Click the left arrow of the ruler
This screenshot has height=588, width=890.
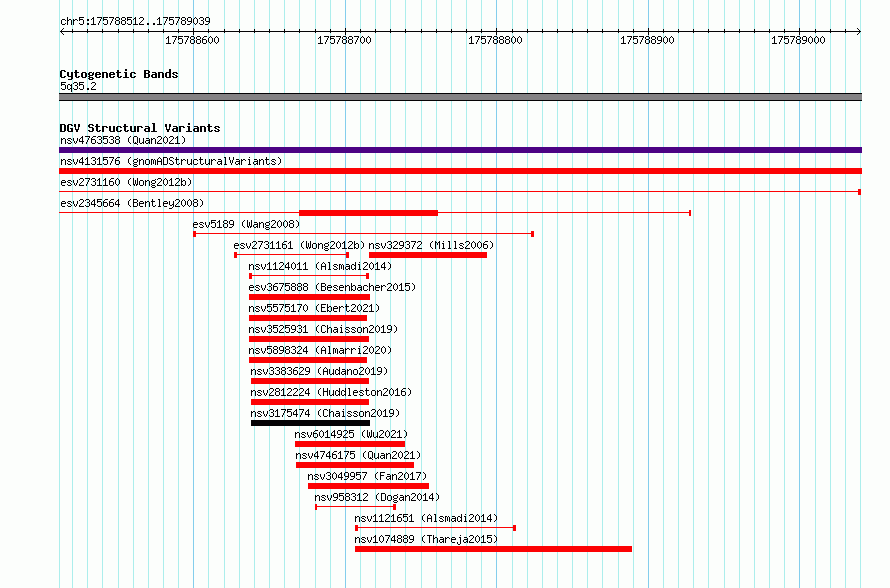[62, 32]
